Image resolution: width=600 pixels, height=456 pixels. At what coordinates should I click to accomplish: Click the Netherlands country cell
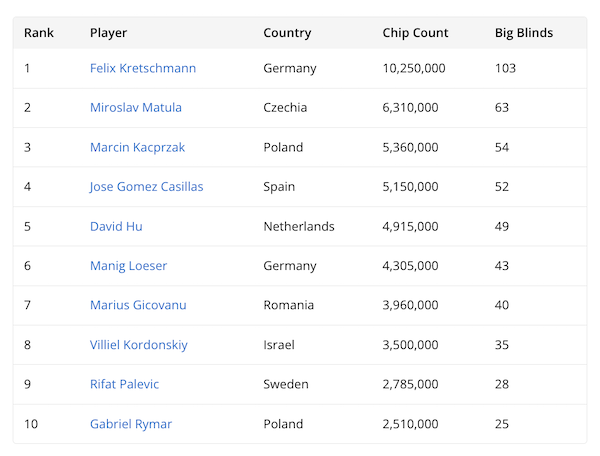(x=299, y=226)
